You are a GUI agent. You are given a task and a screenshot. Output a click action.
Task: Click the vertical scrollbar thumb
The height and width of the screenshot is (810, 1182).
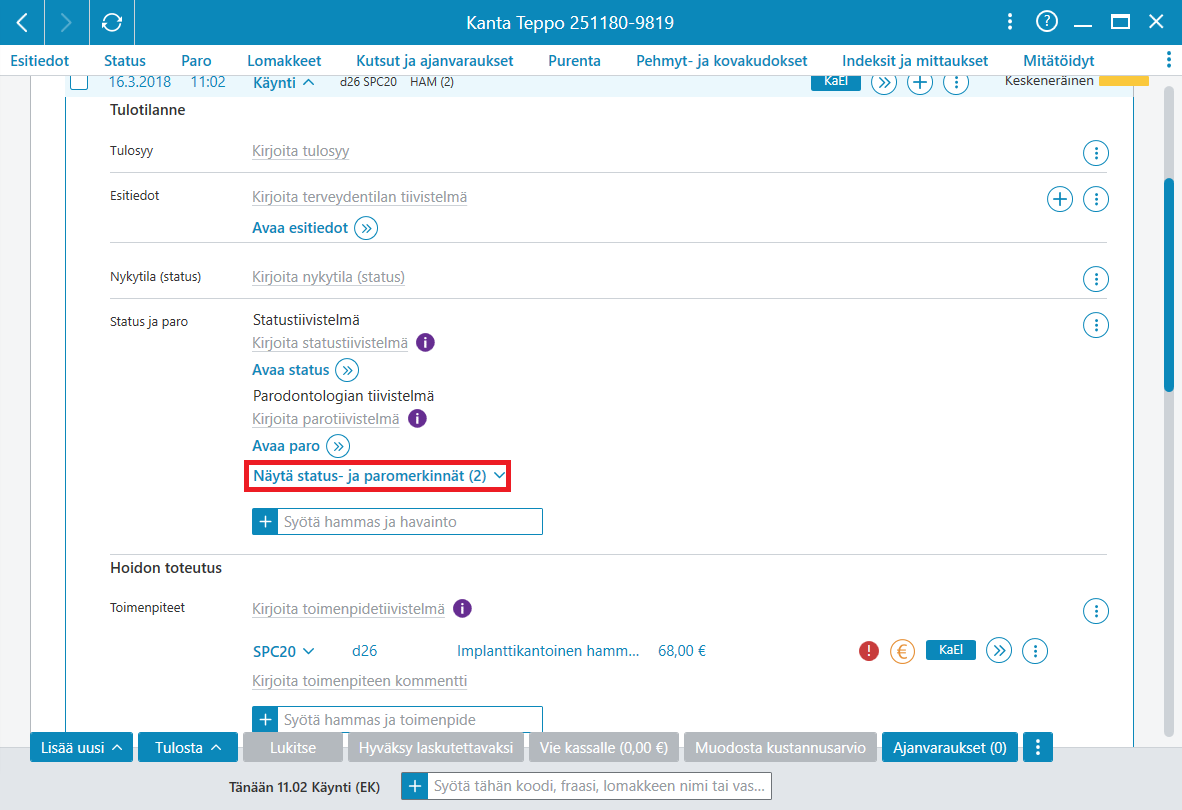pos(1168,285)
